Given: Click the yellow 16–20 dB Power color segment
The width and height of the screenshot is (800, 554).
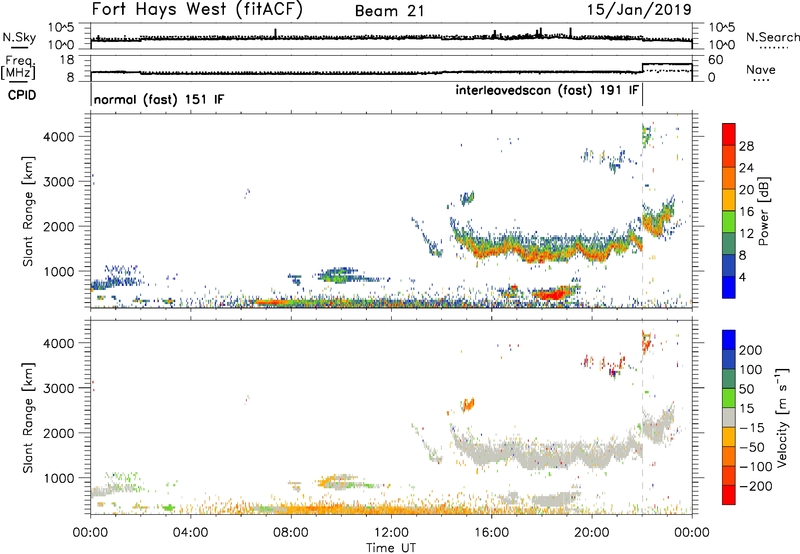Looking at the screenshot, I should click(729, 200).
